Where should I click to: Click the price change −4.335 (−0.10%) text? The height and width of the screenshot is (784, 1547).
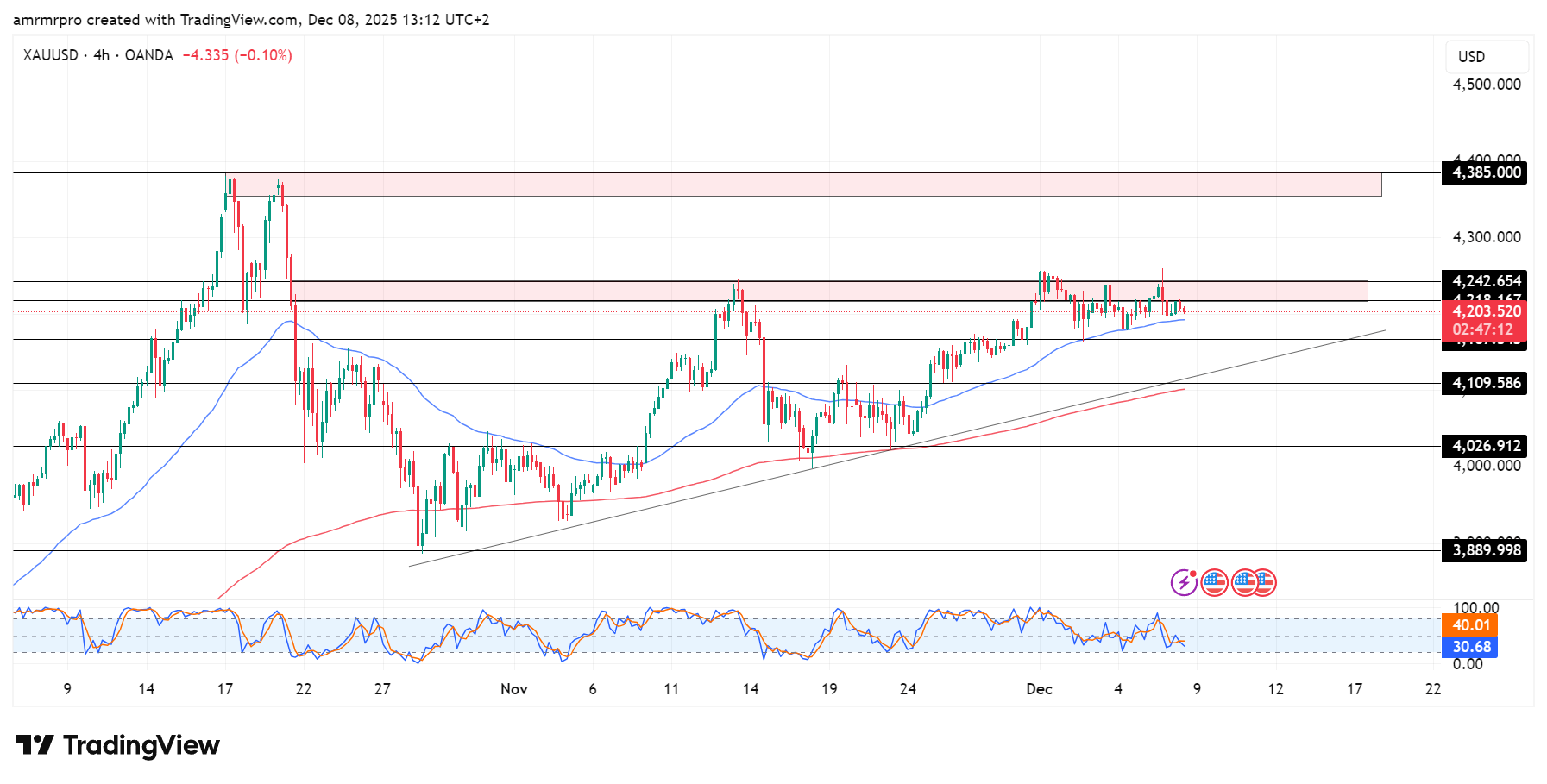237,55
